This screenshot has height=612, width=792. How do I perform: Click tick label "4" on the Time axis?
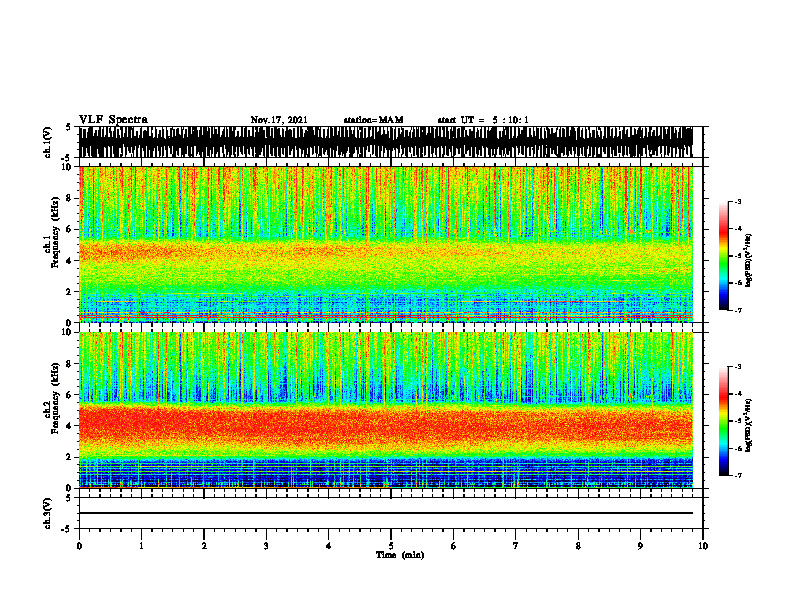(x=328, y=546)
